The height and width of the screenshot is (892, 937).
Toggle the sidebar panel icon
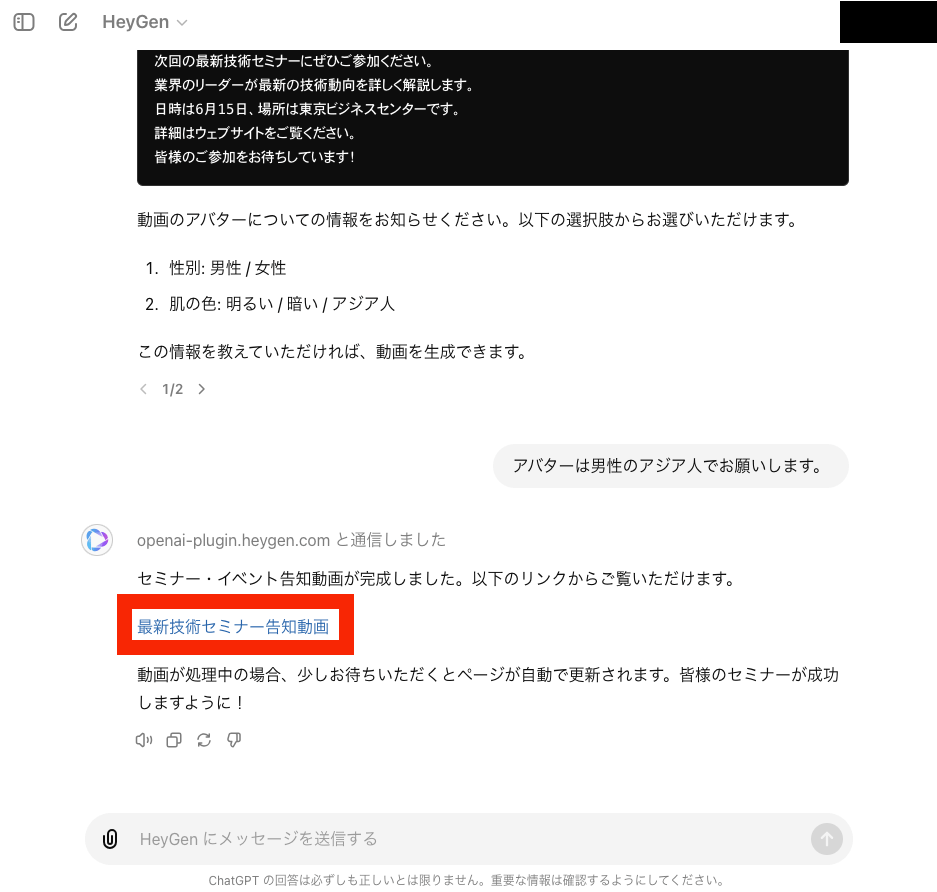pyautogui.click(x=24, y=22)
